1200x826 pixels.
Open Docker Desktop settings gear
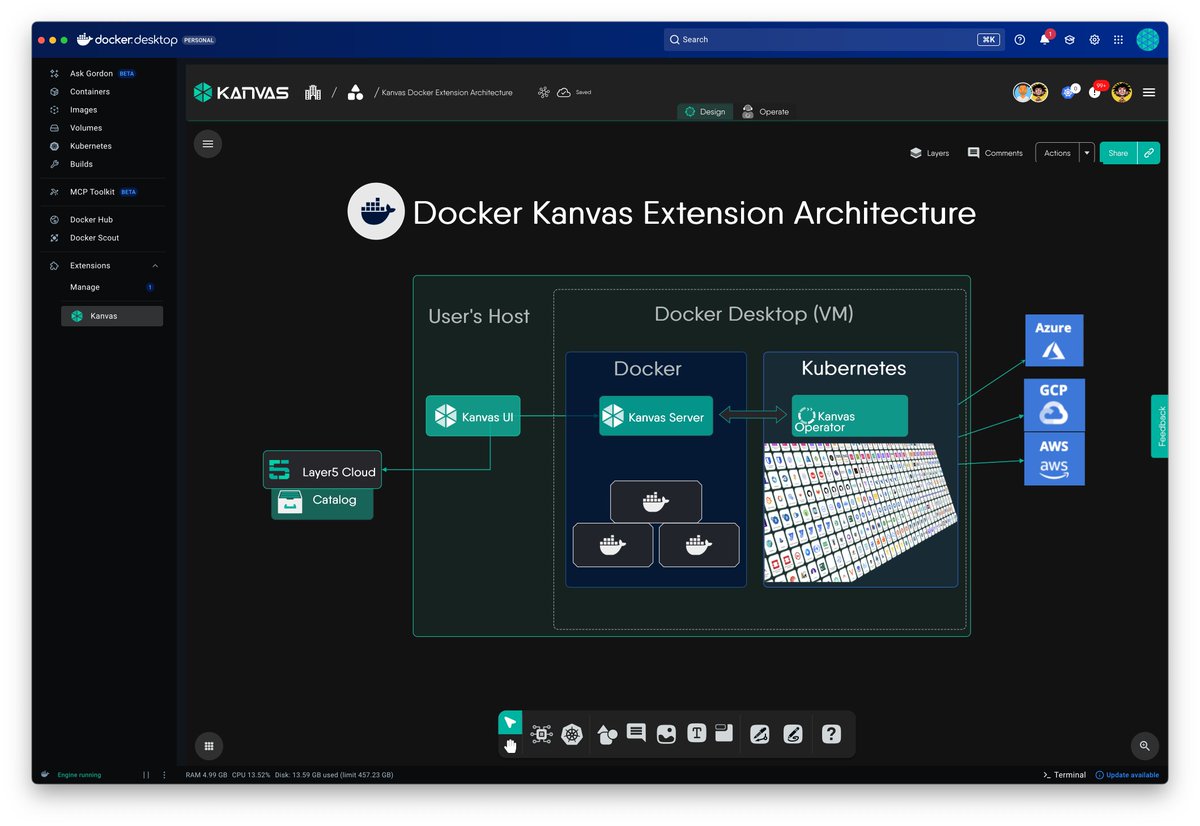tap(1095, 40)
